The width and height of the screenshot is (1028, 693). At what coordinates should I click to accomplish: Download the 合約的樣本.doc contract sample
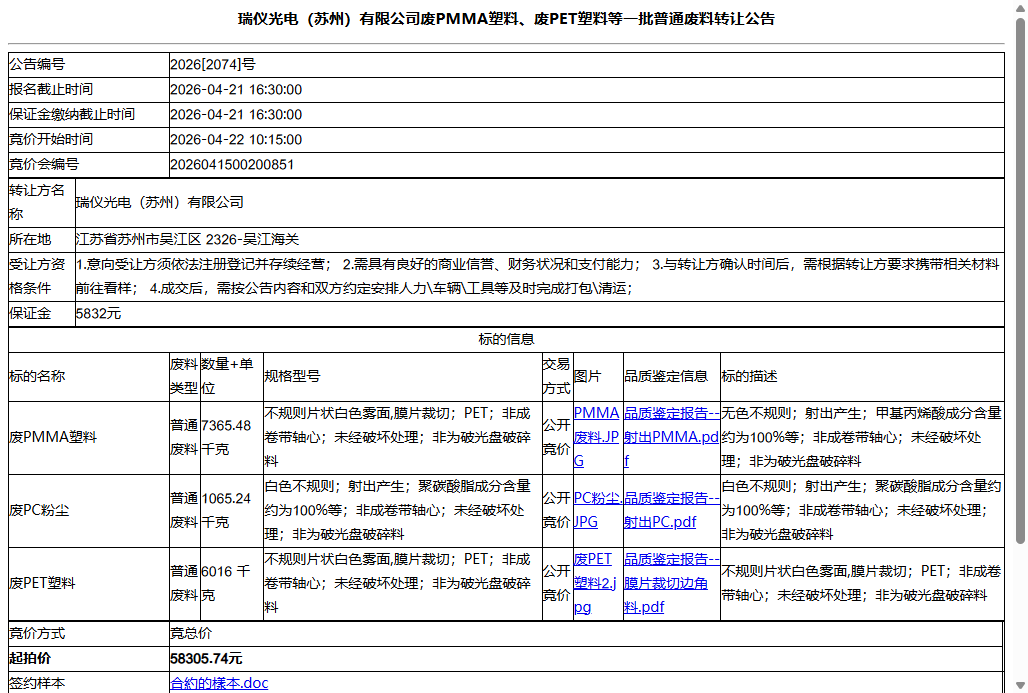click(x=219, y=683)
